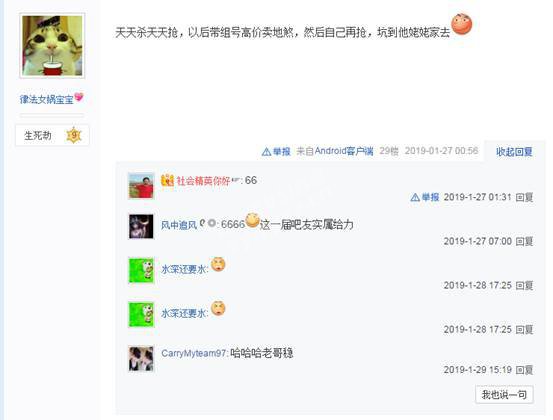This screenshot has width=553, height=420.
Task: Open 社会精英你好 profile link
Action: click(203, 181)
